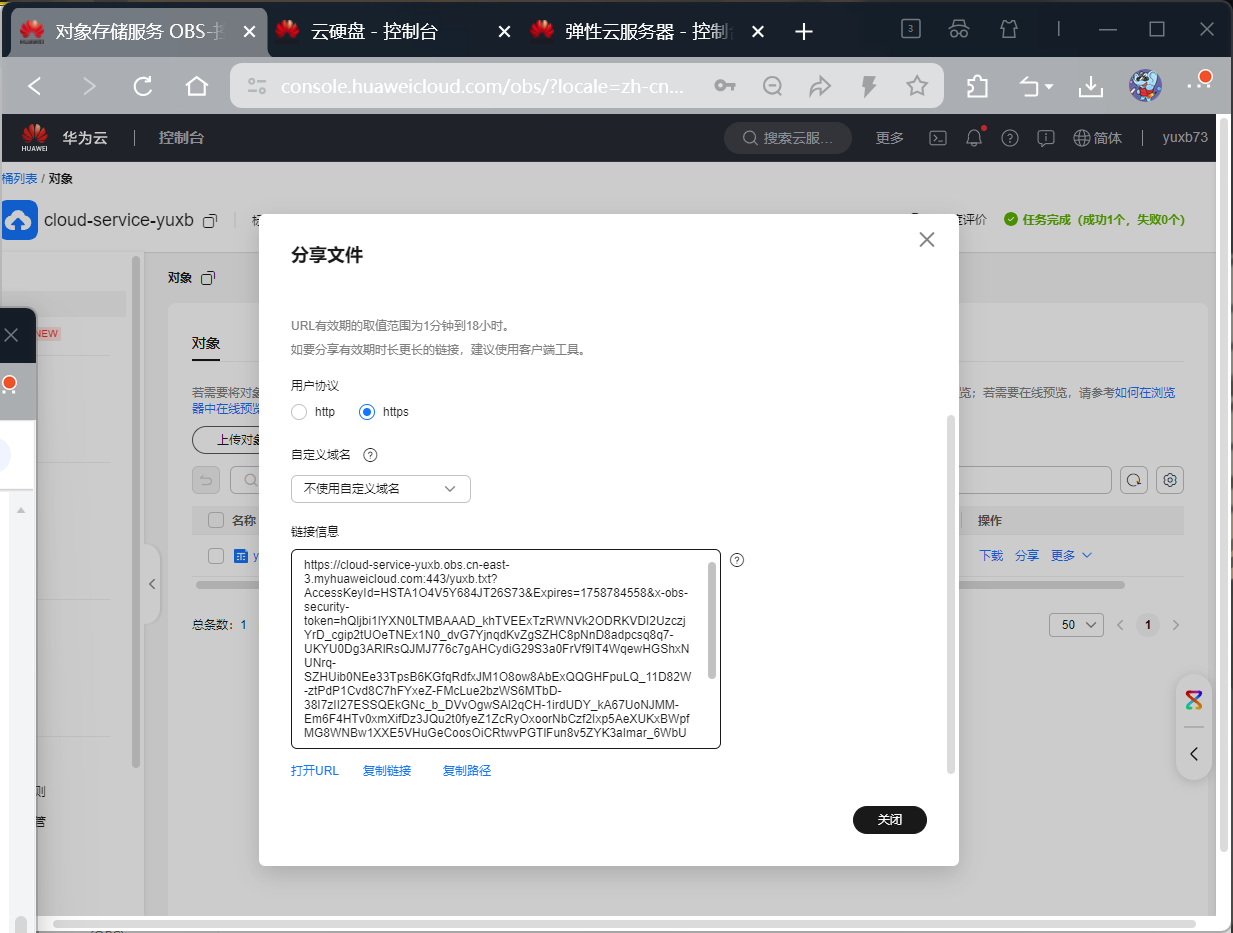The image size is (1233, 933).
Task: Click the Huawei Cloud 华为云 logo
Action: (64, 137)
